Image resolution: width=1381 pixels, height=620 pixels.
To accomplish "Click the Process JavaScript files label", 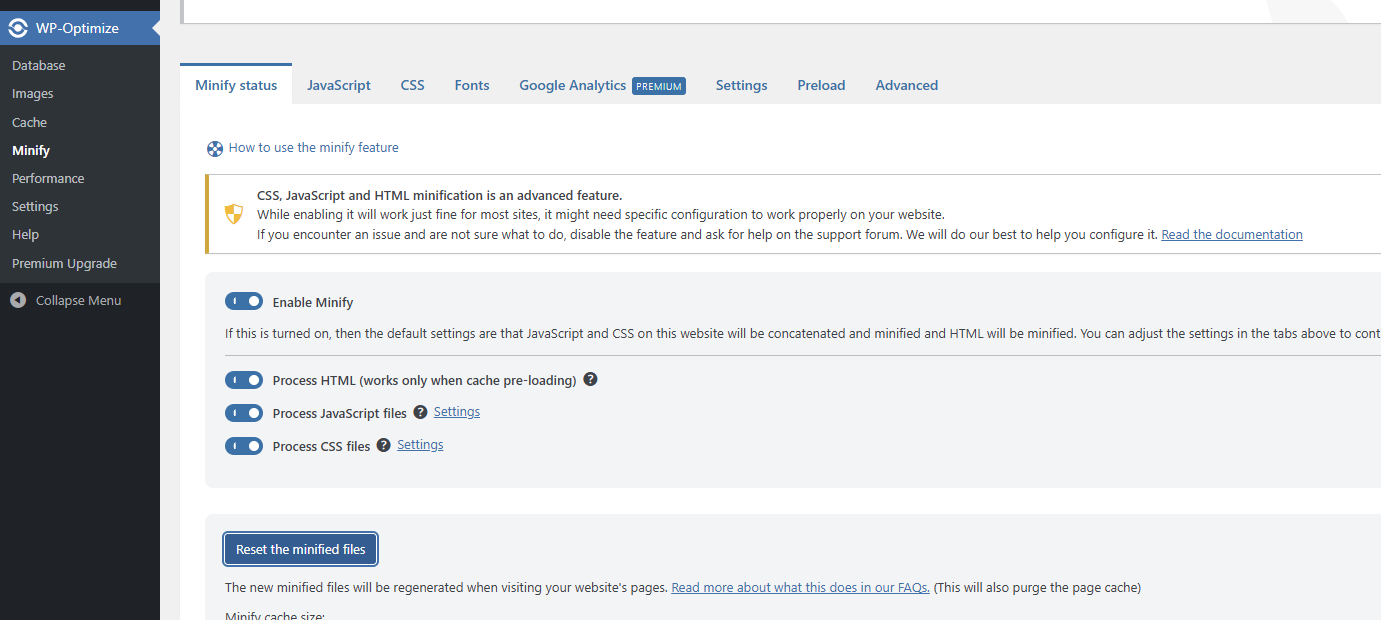I will coord(340,413).
